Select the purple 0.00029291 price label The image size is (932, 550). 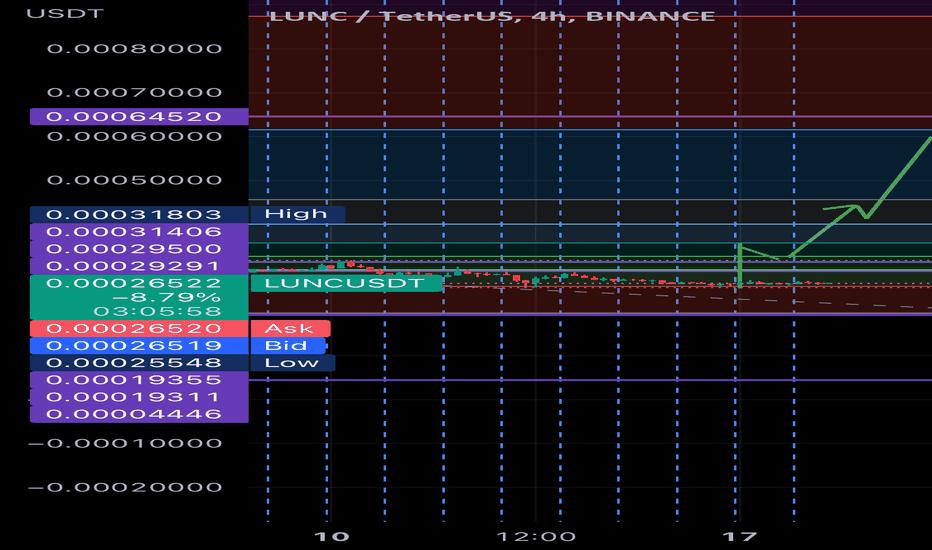click(139, 266)
